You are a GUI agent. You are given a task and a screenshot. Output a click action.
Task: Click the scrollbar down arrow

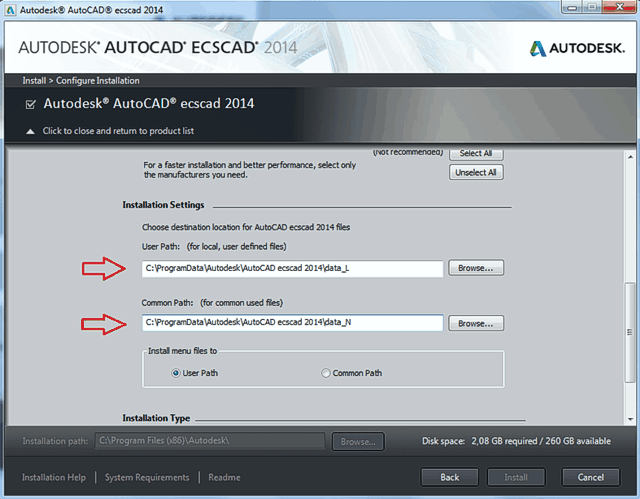[x=630, y=419]
